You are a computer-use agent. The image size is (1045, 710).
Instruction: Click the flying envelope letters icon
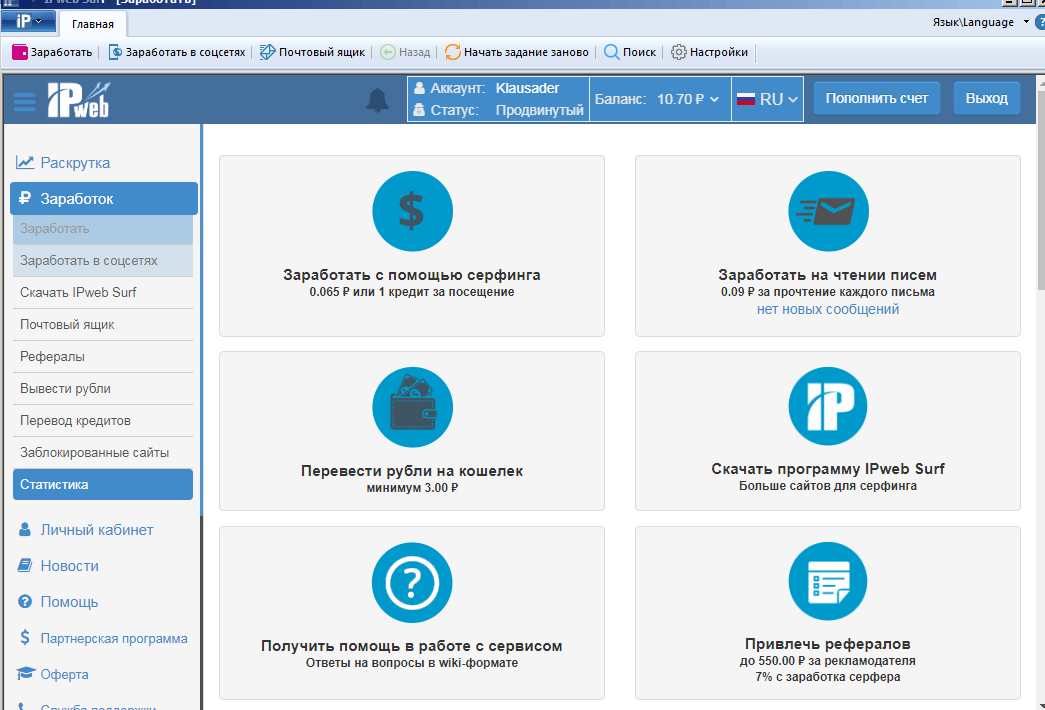[x=828, y=211]
